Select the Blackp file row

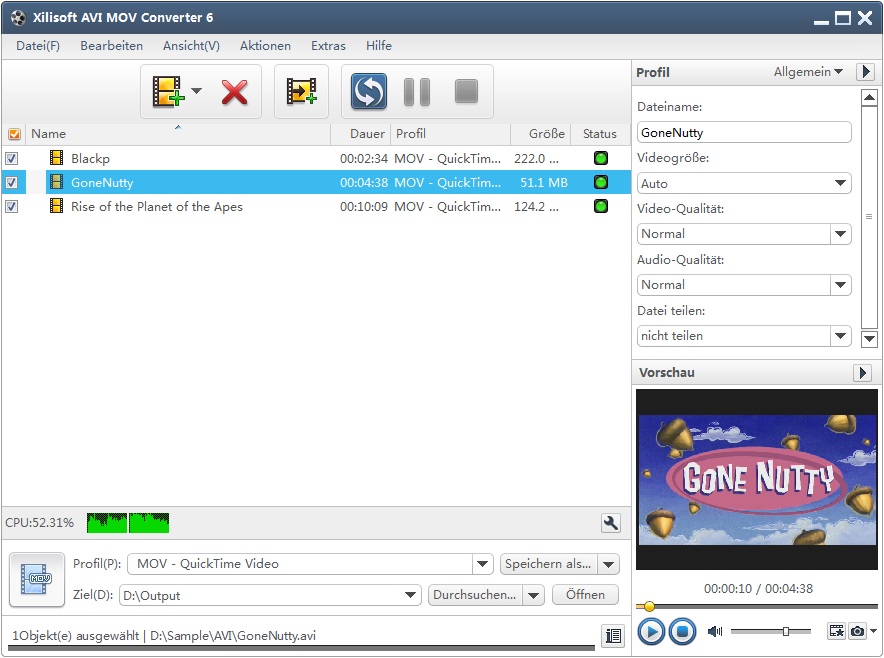[316, 158]
